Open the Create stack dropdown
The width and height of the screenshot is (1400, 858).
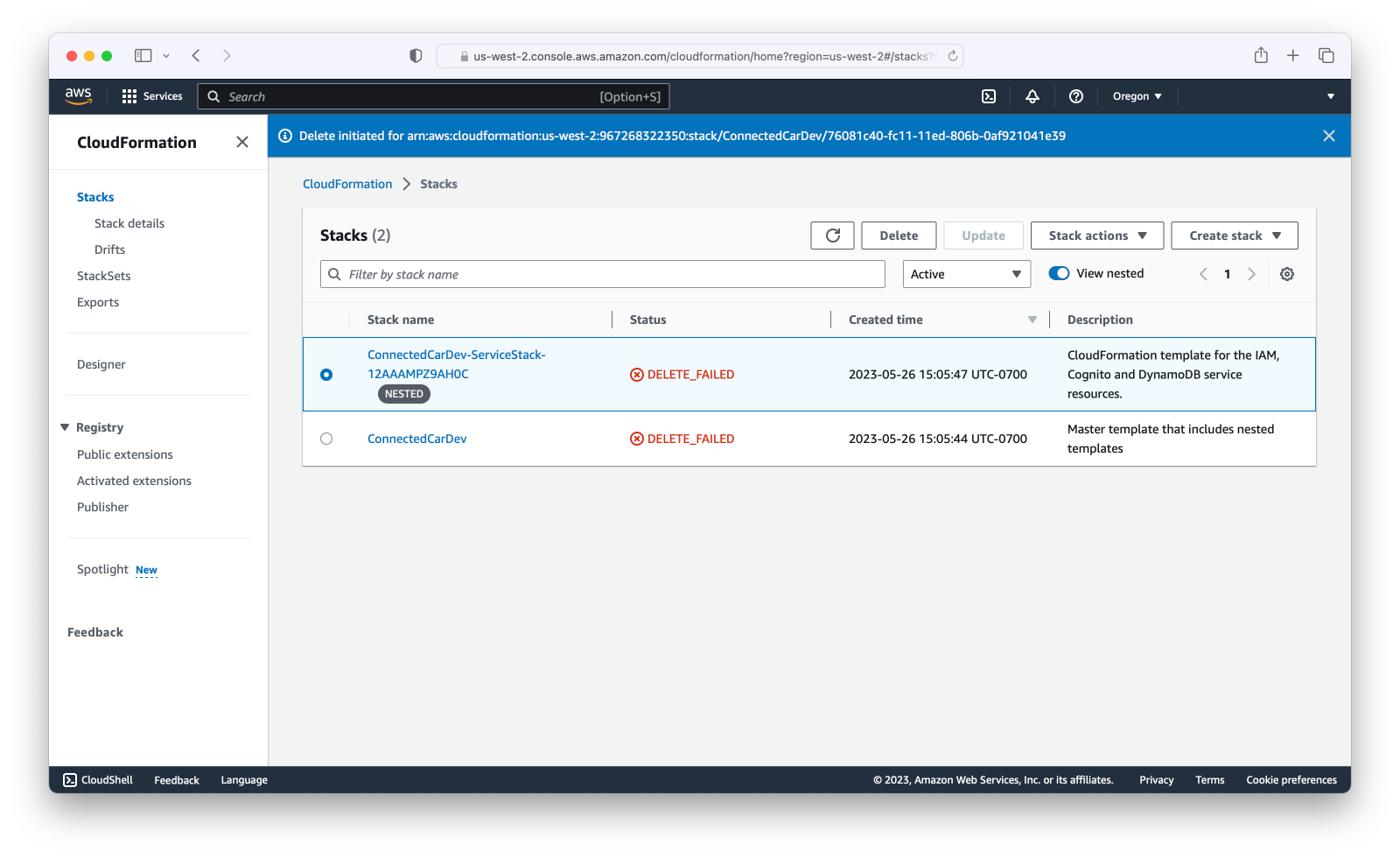click(1235, 236)
